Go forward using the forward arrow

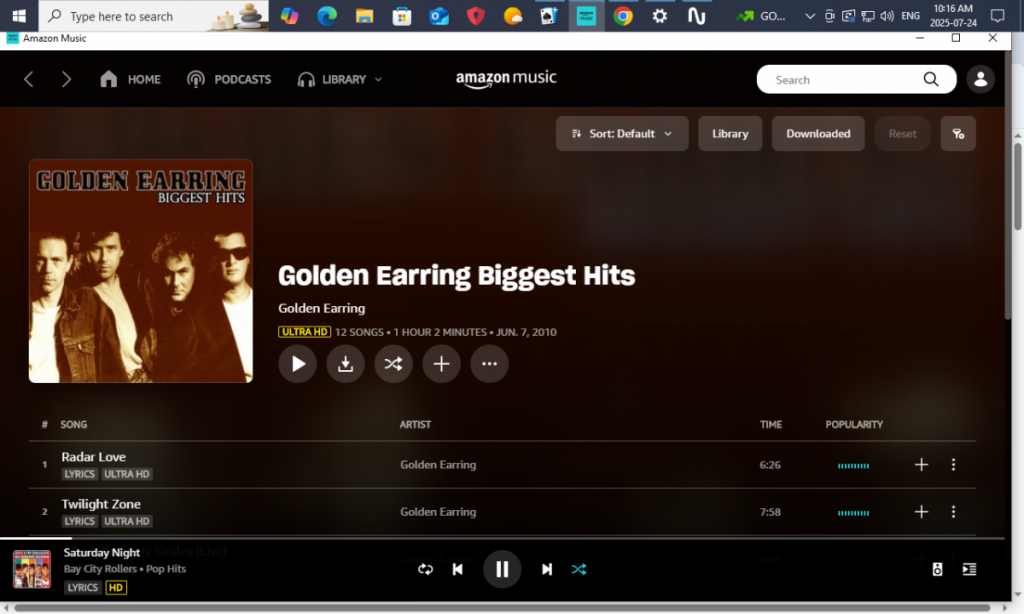coord(66,80)
